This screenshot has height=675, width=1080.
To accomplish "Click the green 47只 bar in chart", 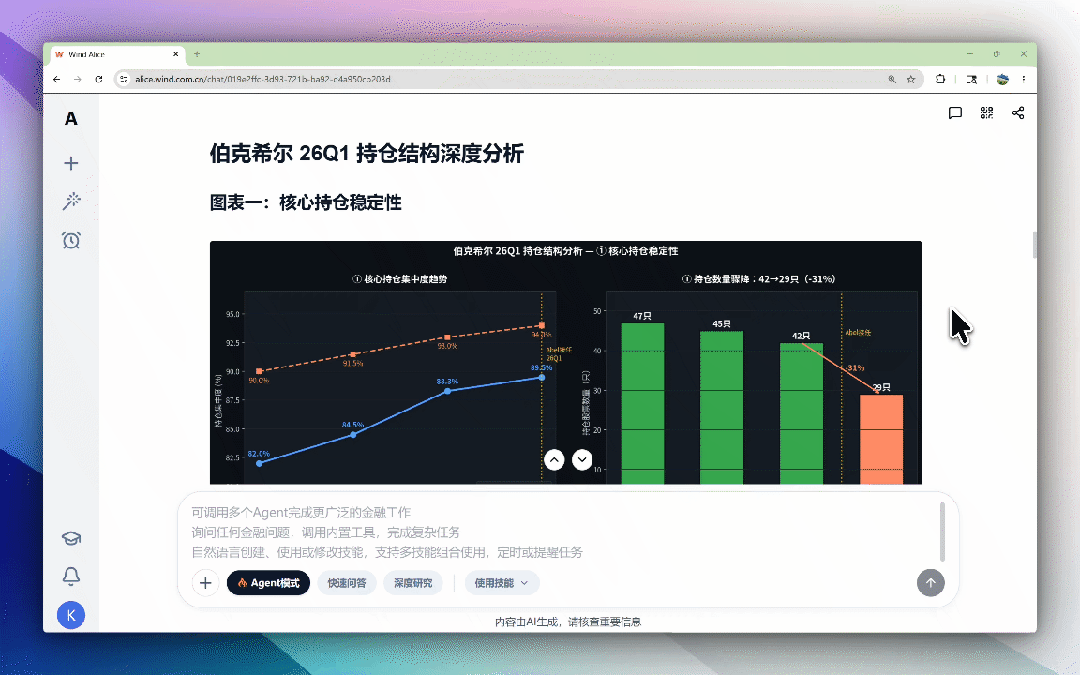I will pyautogui.click(x=643, y=404).
